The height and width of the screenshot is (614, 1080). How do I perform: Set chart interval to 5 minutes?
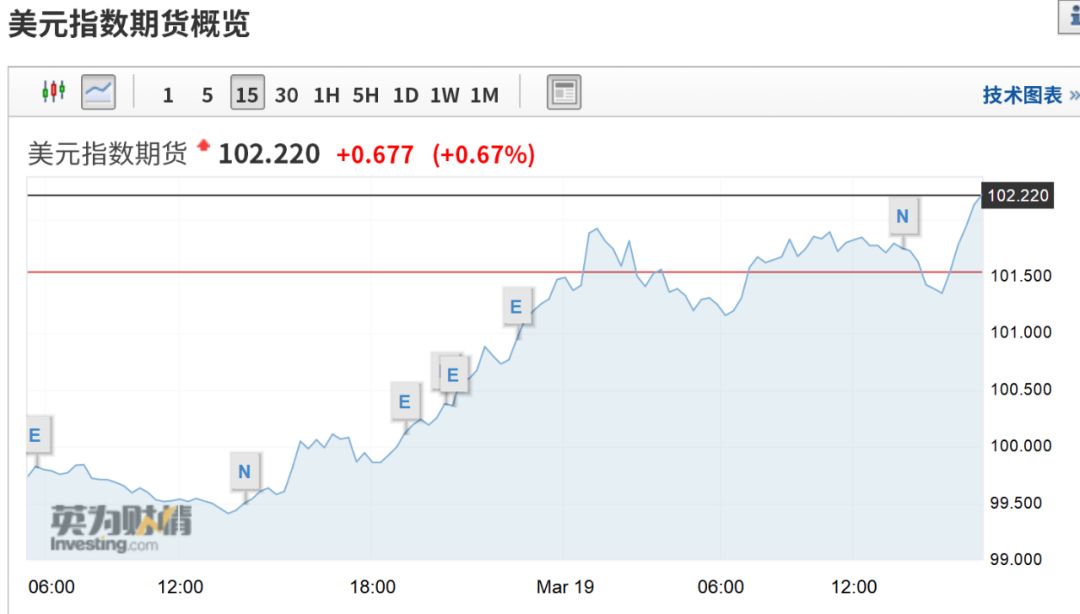(207, 95)
